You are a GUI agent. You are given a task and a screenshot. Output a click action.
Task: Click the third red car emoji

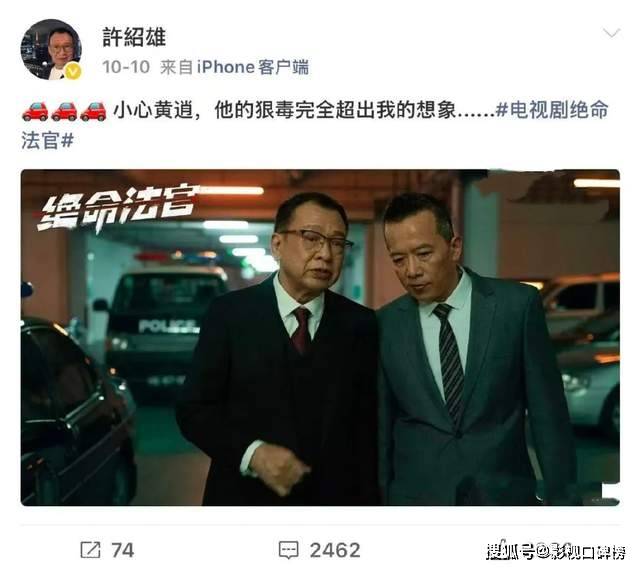tap(93, 111)
